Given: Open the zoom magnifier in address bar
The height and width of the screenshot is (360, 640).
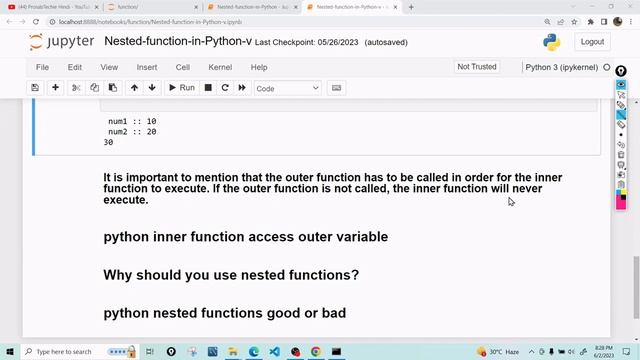Looking at the screenshot, I should click(547, 22).
